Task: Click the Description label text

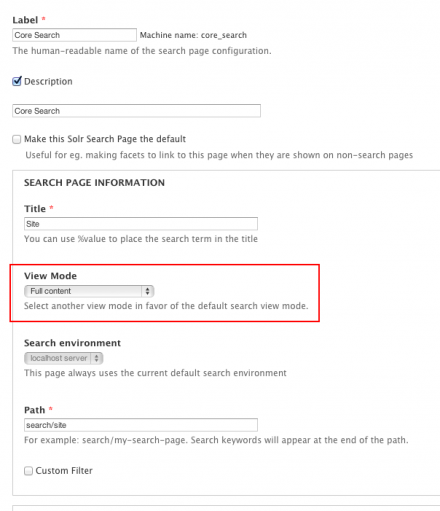Action: click(48, 81)
